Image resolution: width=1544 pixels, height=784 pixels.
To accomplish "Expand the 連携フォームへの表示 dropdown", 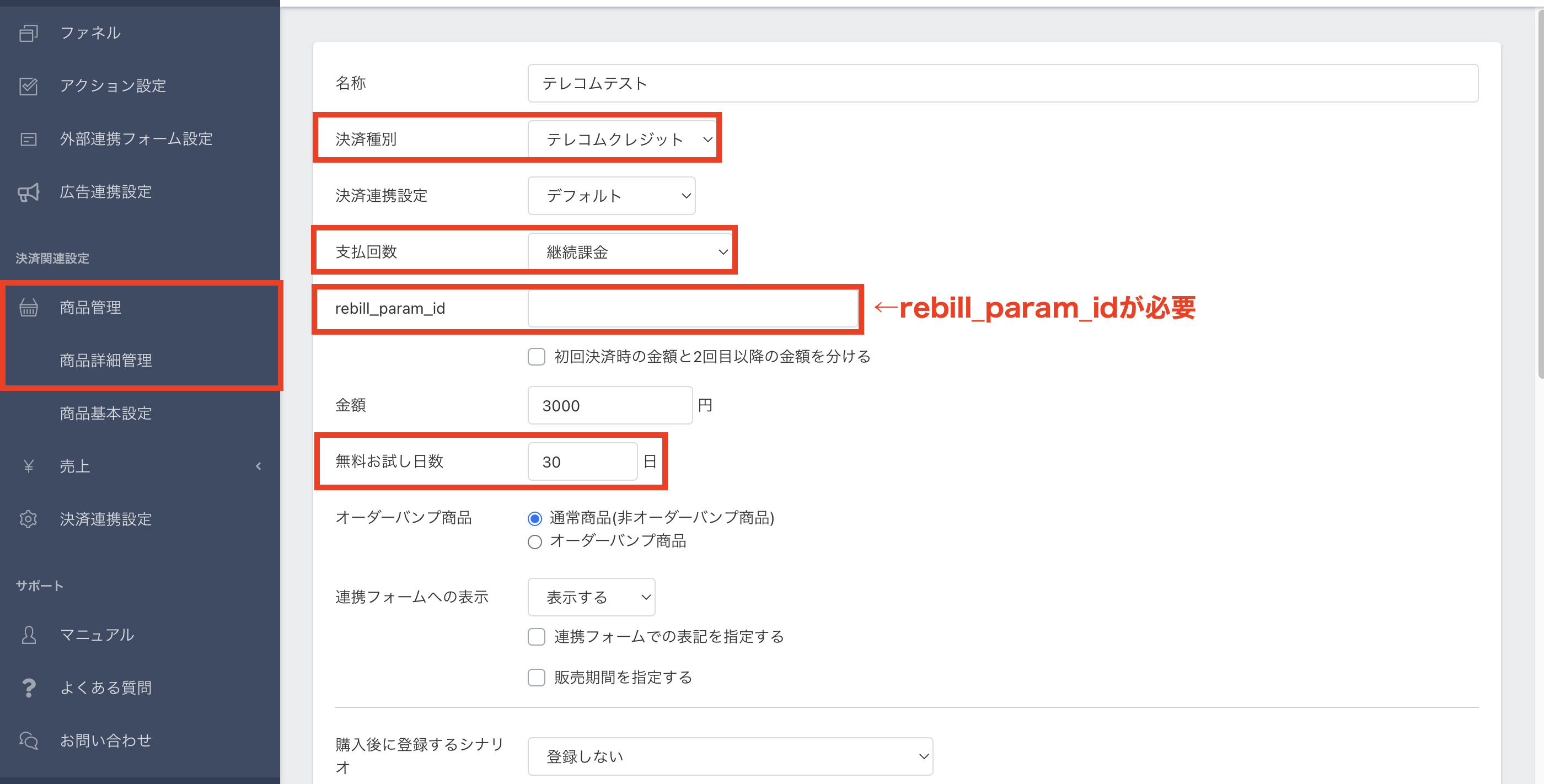I will click(x=591, y=597).
